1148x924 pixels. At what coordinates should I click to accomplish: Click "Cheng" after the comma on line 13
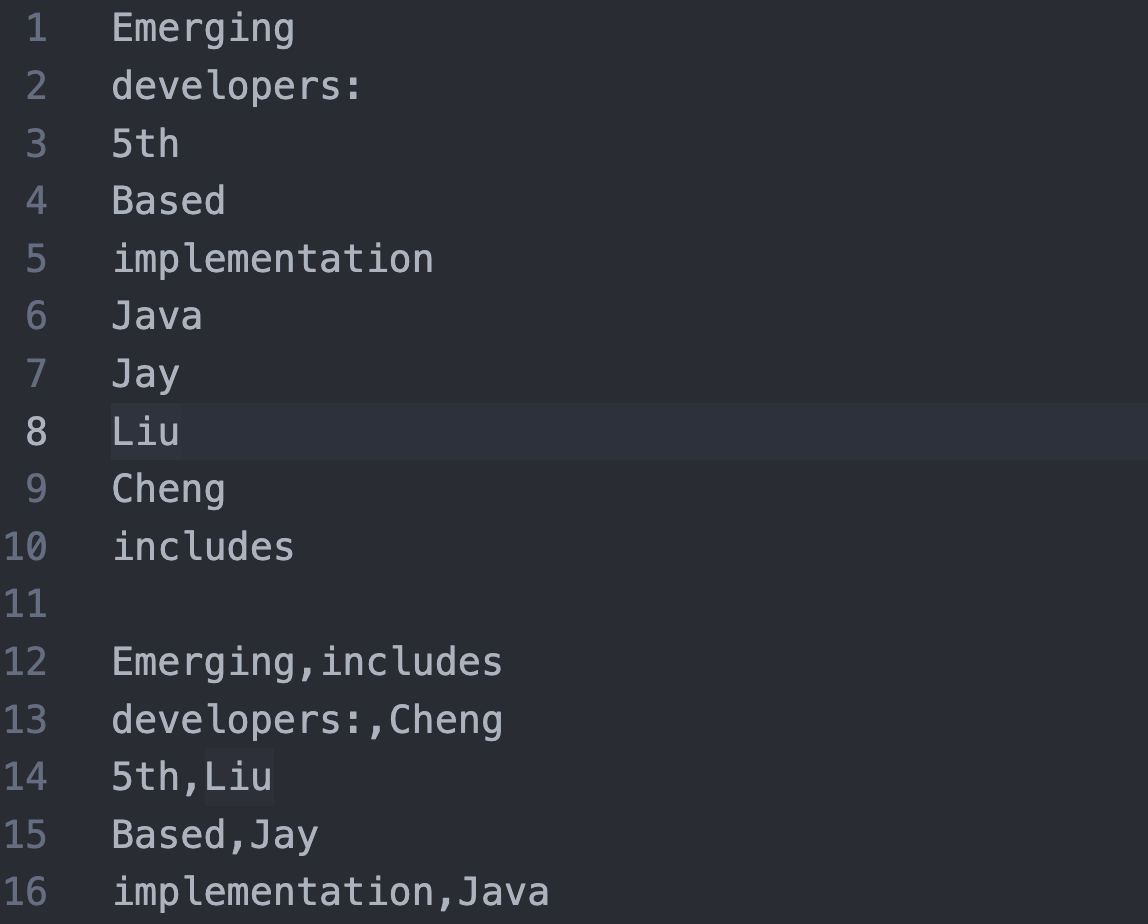(445, 720)
